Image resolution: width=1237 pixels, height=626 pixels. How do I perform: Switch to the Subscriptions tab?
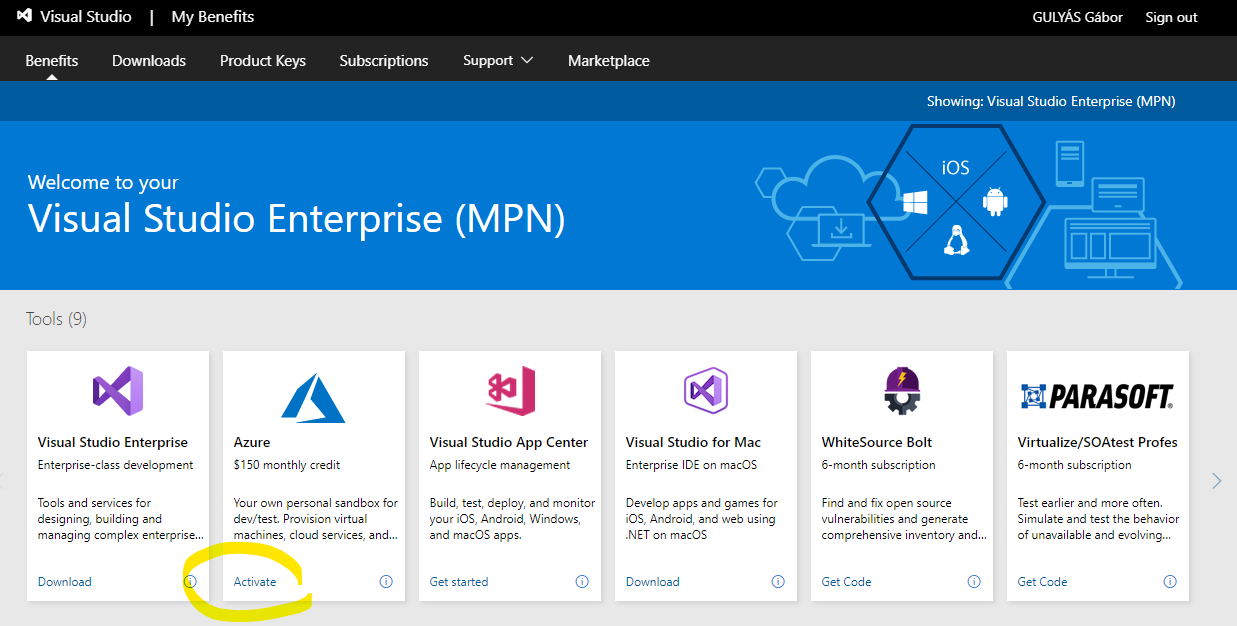pos(384,60)
